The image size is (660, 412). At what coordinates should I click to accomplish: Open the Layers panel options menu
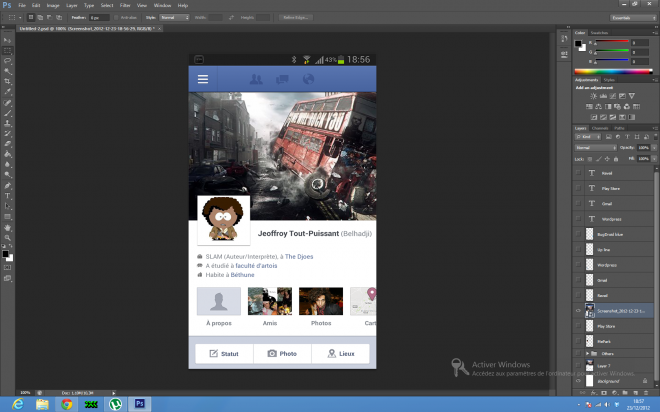coord(655,128)
